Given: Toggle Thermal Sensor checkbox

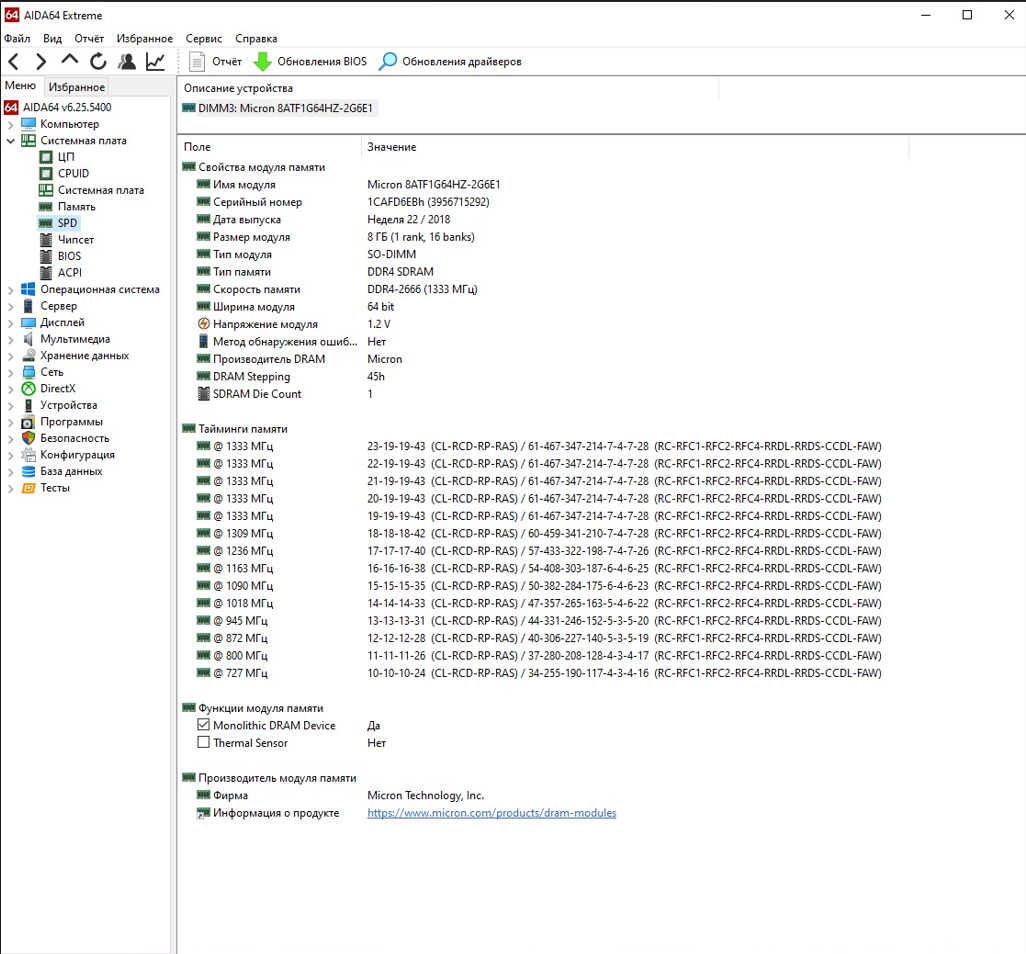Looking at the screenshot, I should [x=203, y=743].
